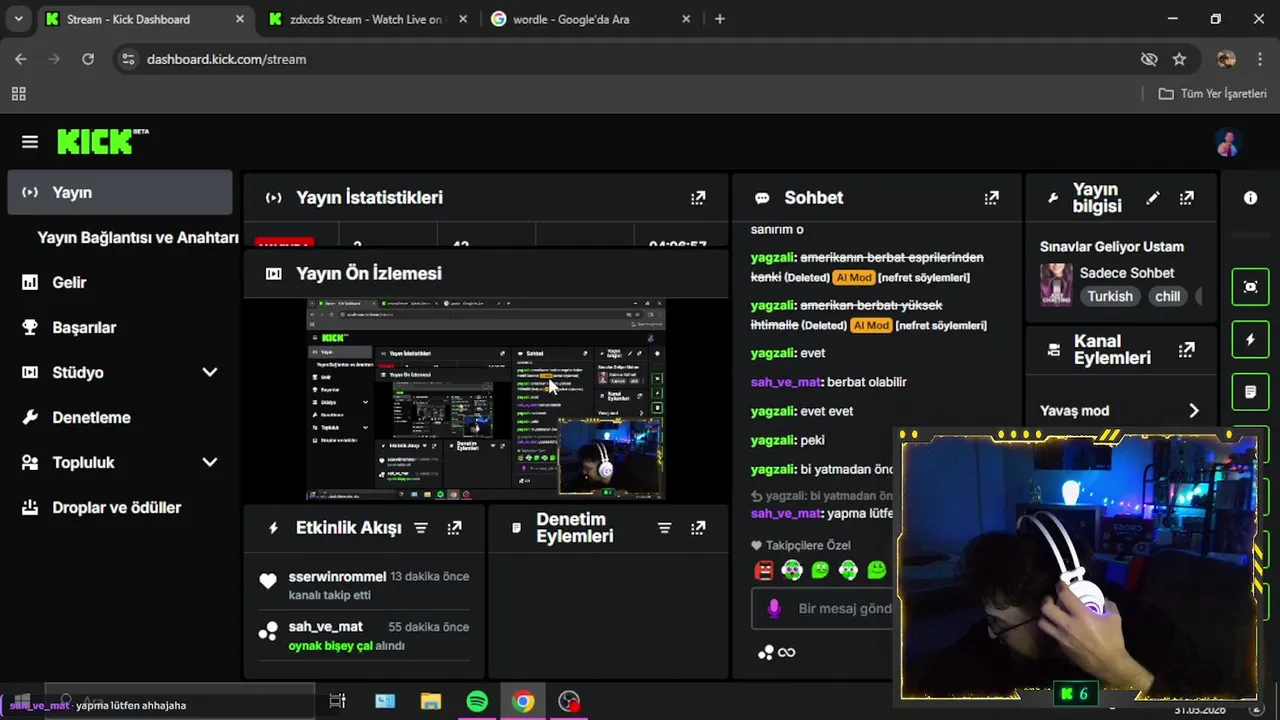Click the channel points icon below chat input
Screen dimensions: 1280x720
tap(766, 653)
